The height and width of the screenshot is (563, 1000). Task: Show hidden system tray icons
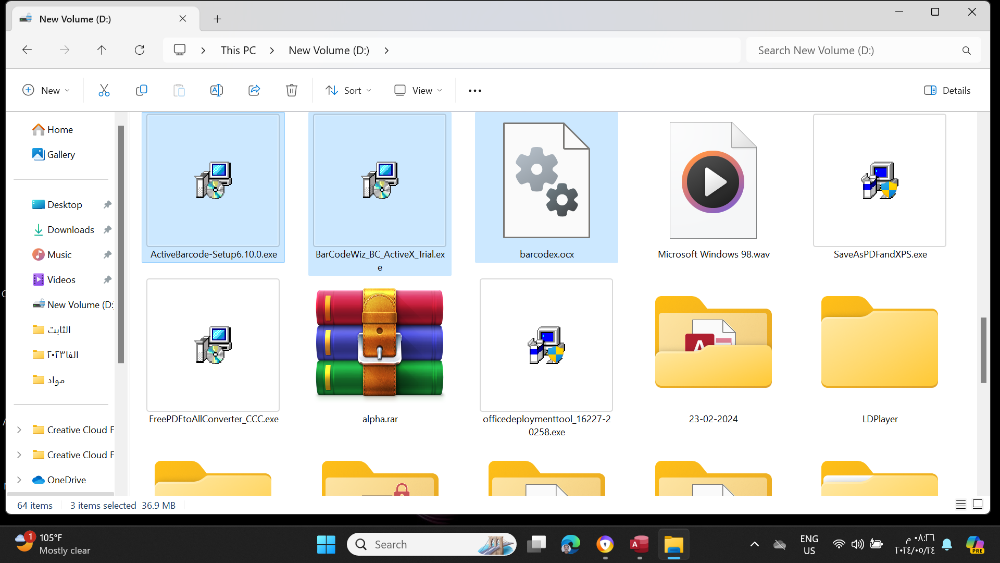pyautogui.click(x=754, y=545)
